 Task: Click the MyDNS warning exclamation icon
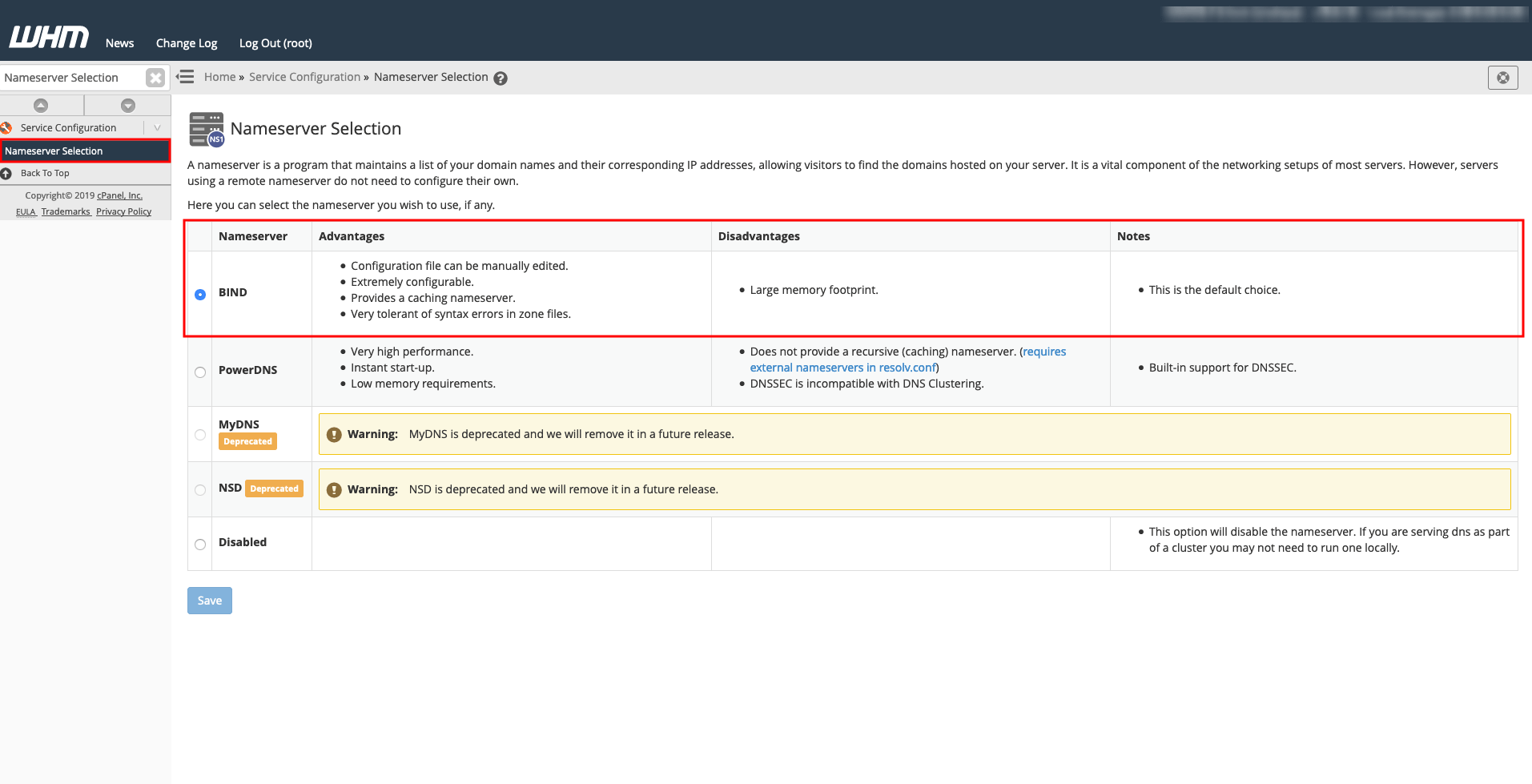[334, 434]
